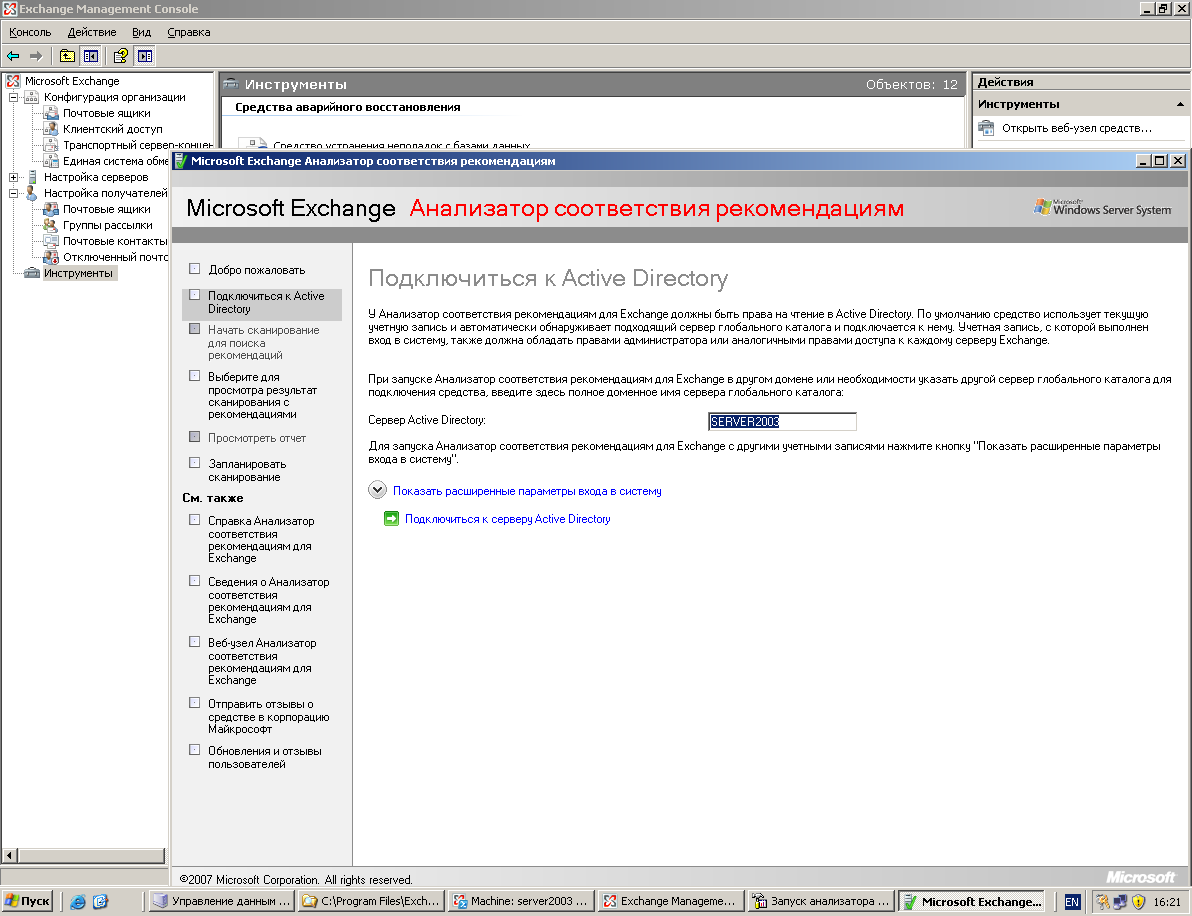Click the Группы рассылки tree icon
The width and height of the screenshot is (1192, 916).
(51, 225)
